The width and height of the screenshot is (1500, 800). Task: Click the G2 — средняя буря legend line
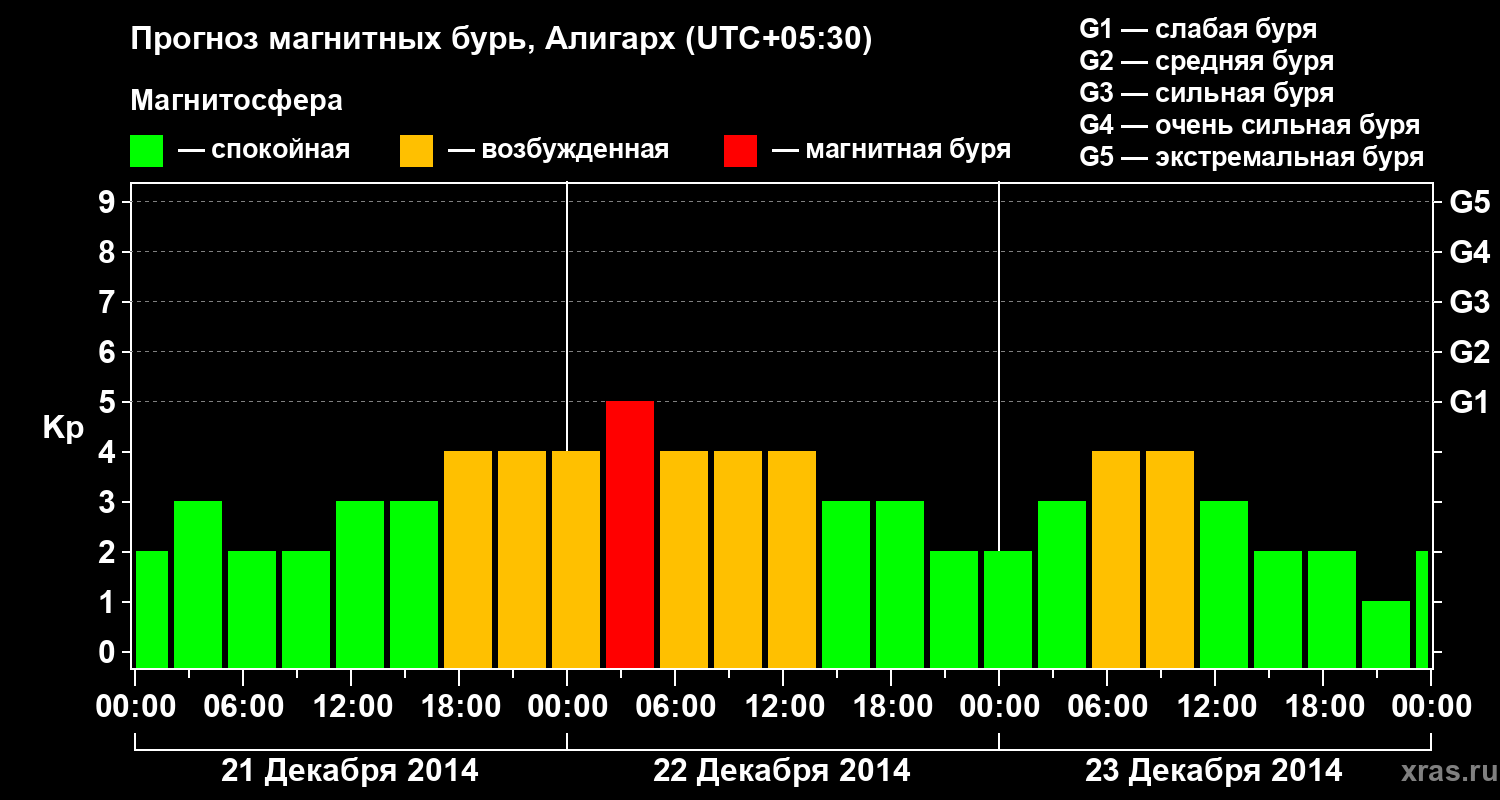coord(1206,60)
